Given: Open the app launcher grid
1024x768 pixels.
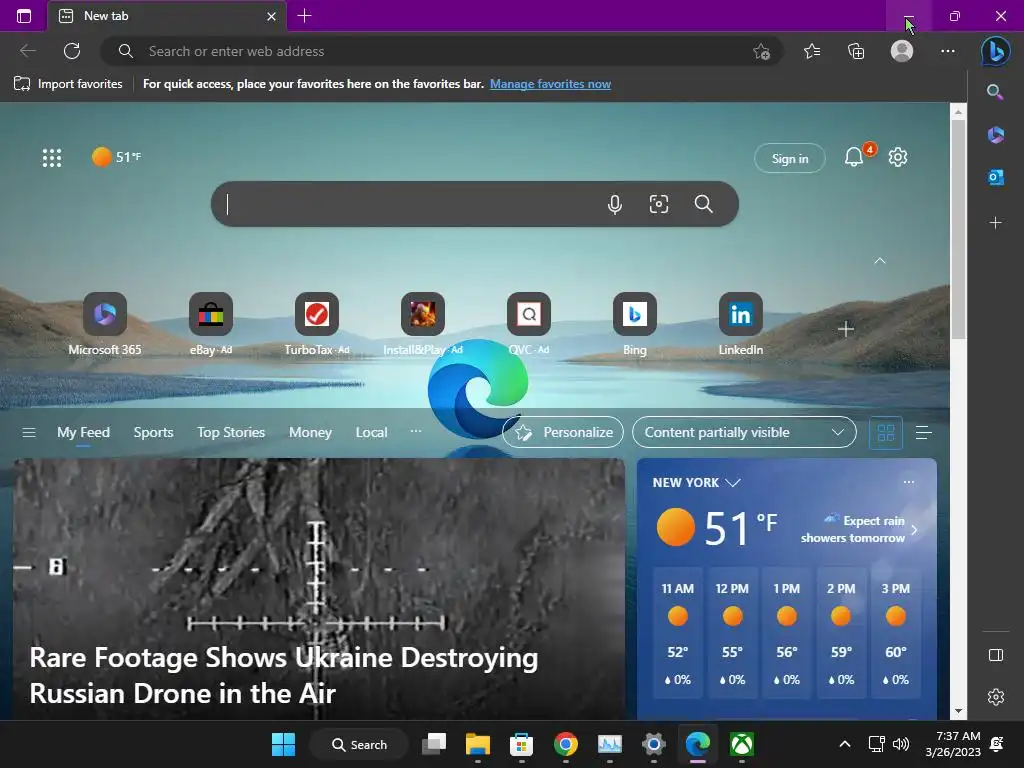Looking at the screenshot, I should pos(52,157).
